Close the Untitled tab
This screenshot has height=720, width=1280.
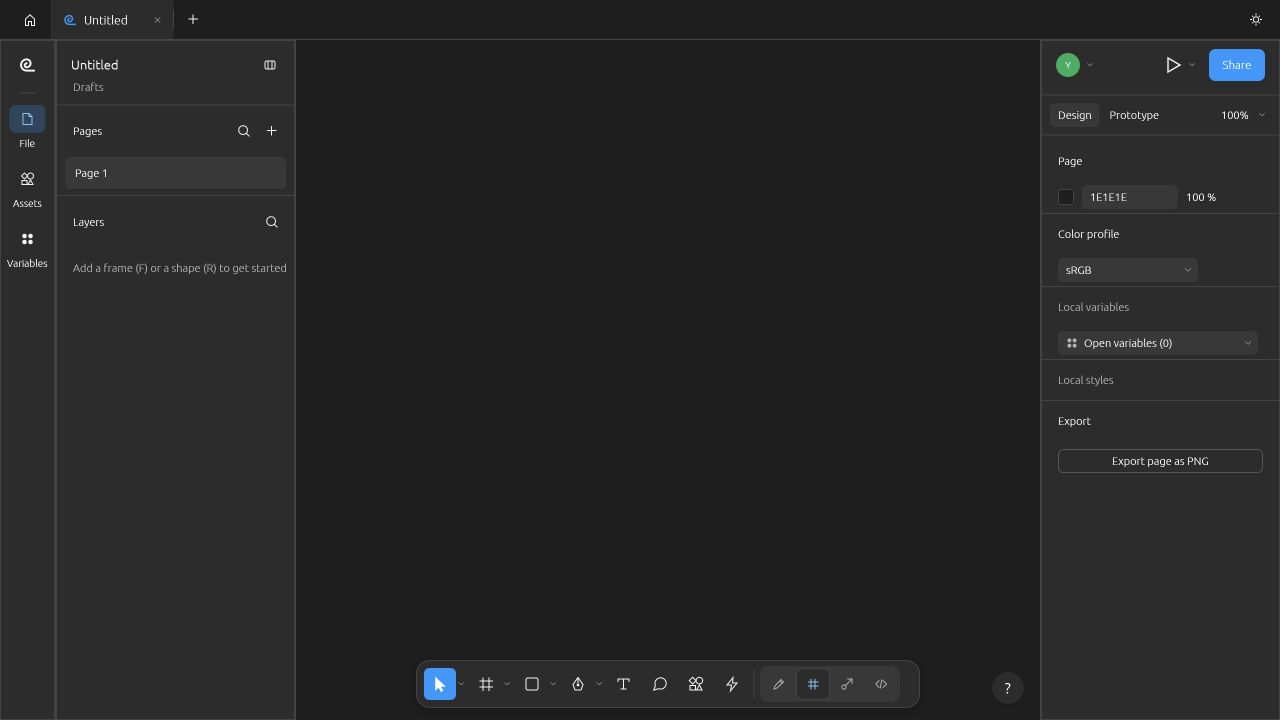coord(157,20)
